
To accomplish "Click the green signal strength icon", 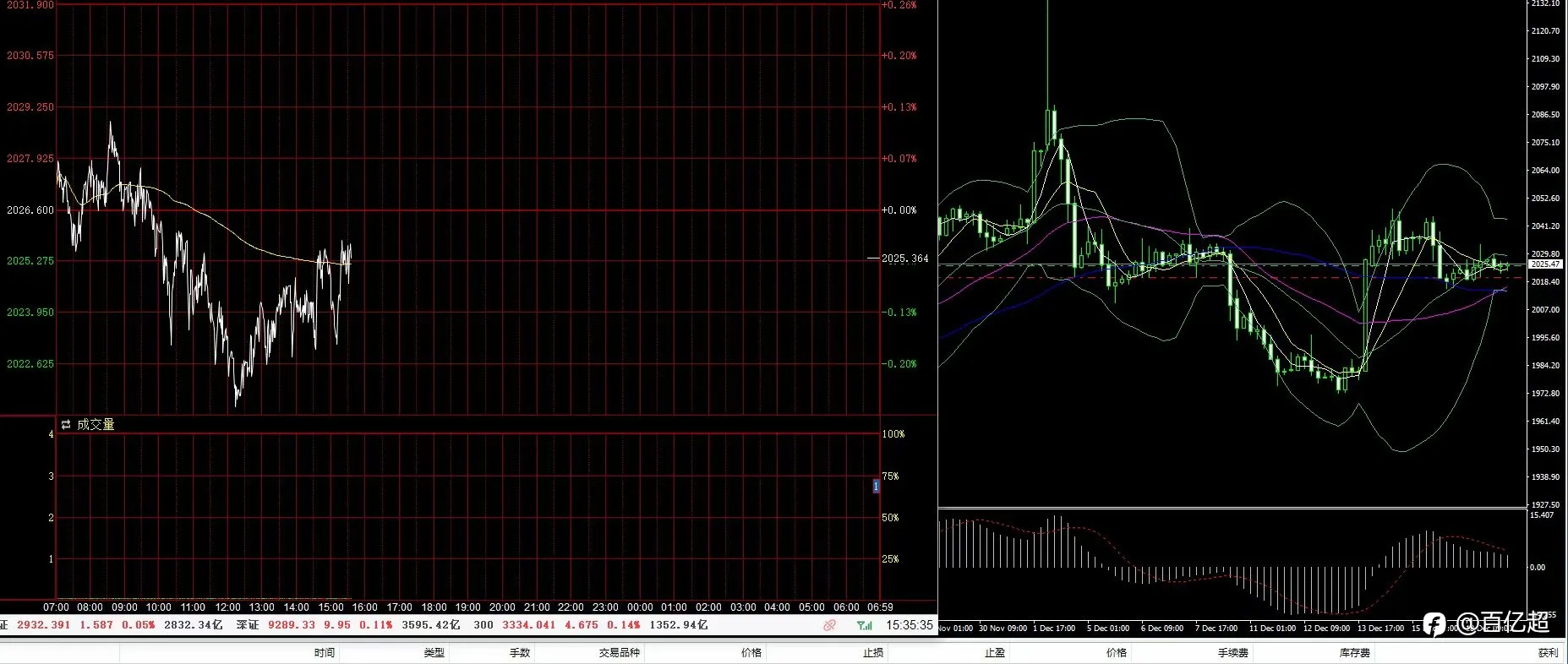I will tap(865, 625).
